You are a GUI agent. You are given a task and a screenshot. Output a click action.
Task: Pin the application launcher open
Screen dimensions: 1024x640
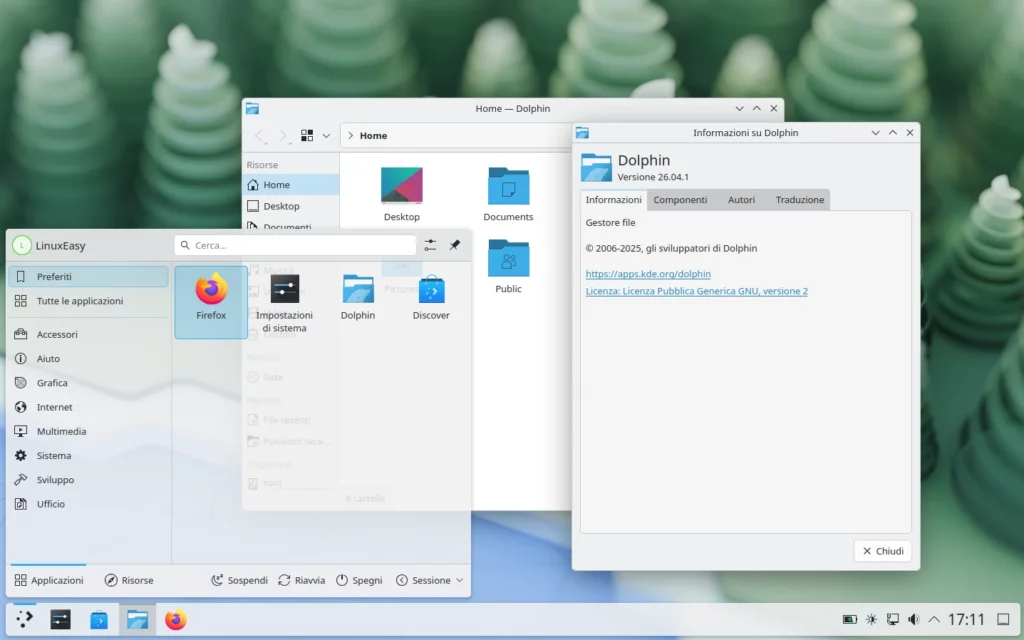pyautogui.click(x=455, y=246)
